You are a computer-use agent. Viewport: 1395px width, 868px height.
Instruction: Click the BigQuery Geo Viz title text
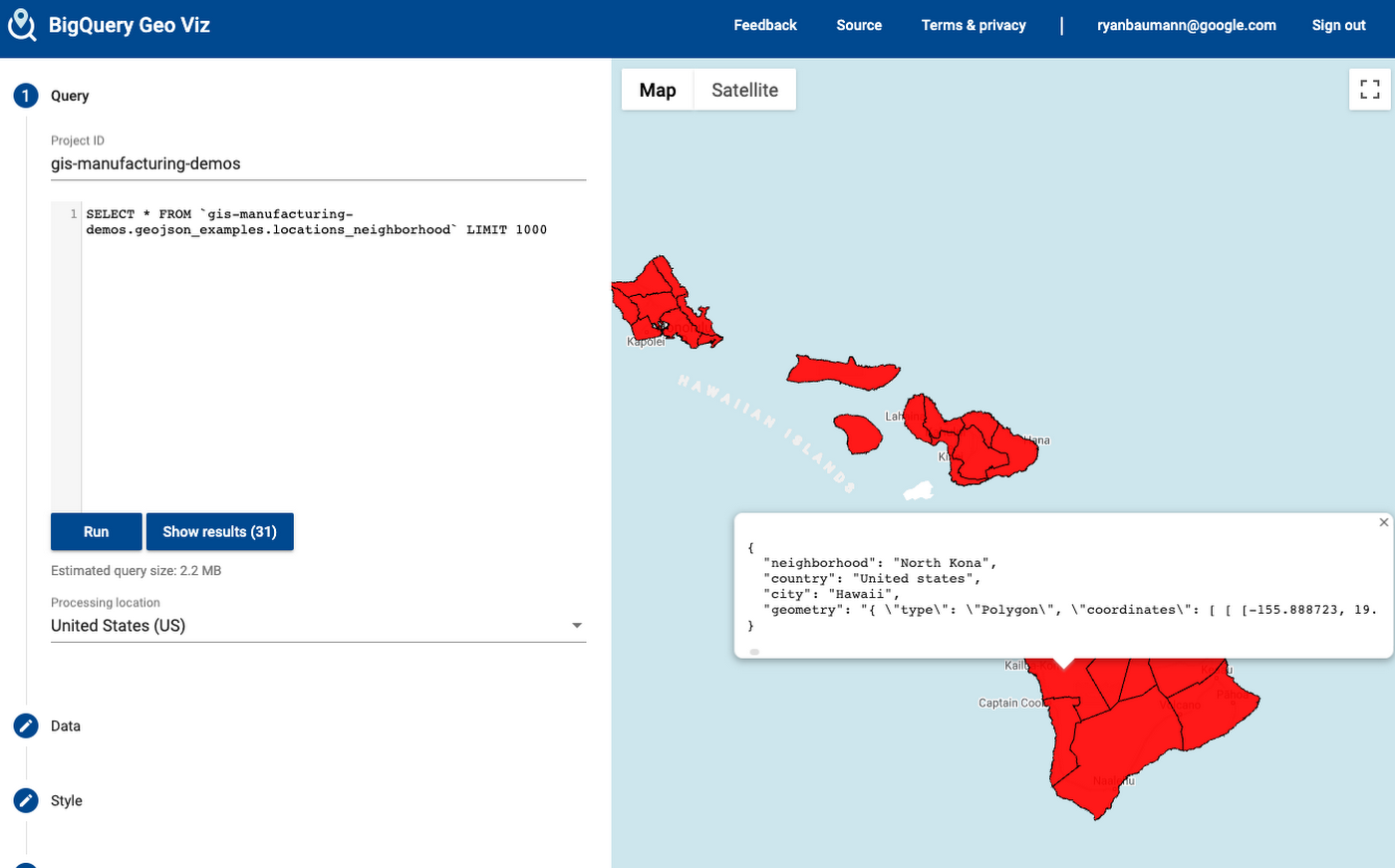[x=130, y=26]
